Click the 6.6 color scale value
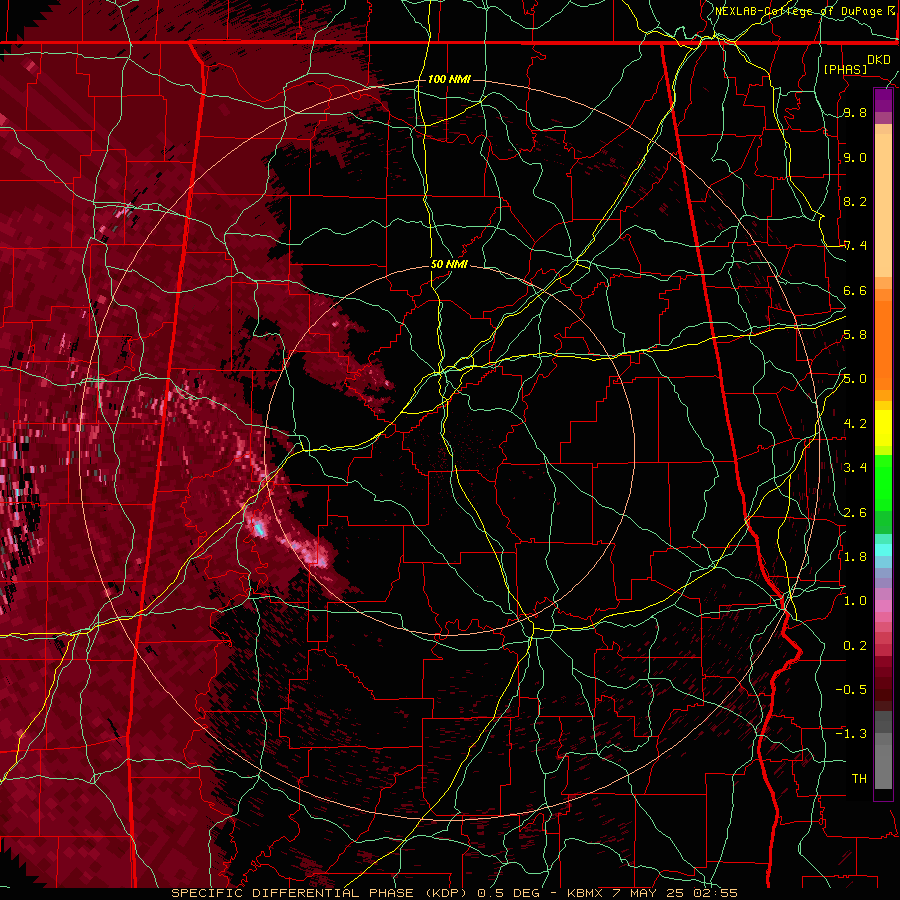 click(x=855, y=290)
